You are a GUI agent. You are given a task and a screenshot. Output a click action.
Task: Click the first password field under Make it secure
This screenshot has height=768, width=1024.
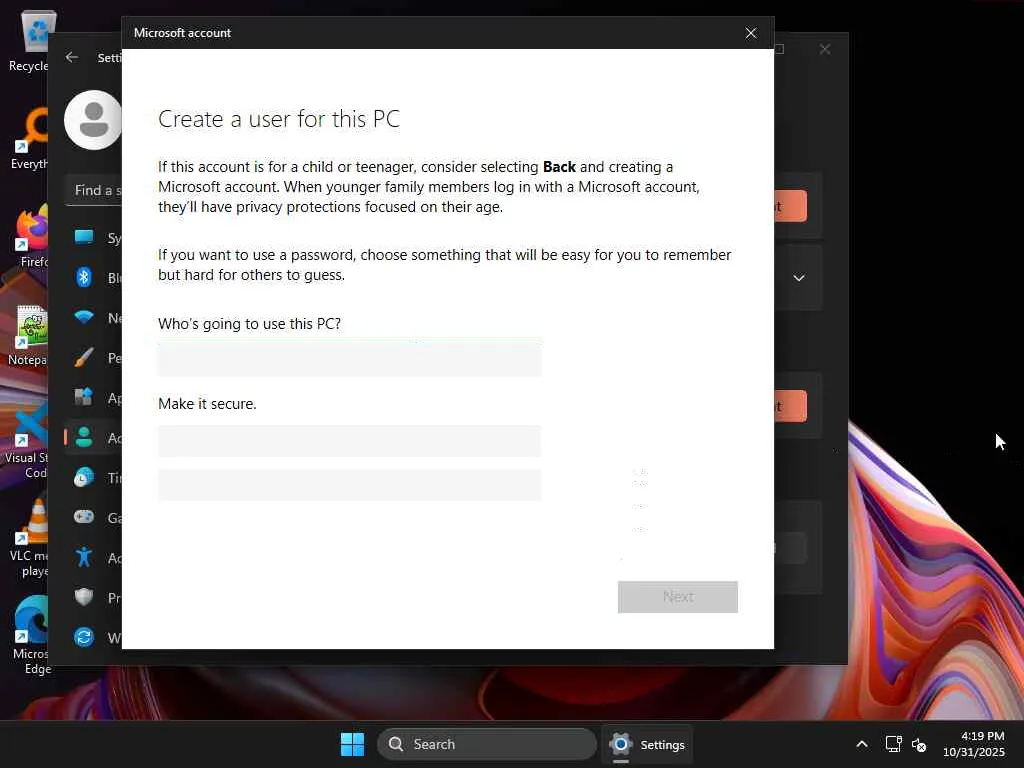pyautogui.click(x=349, y=441)
